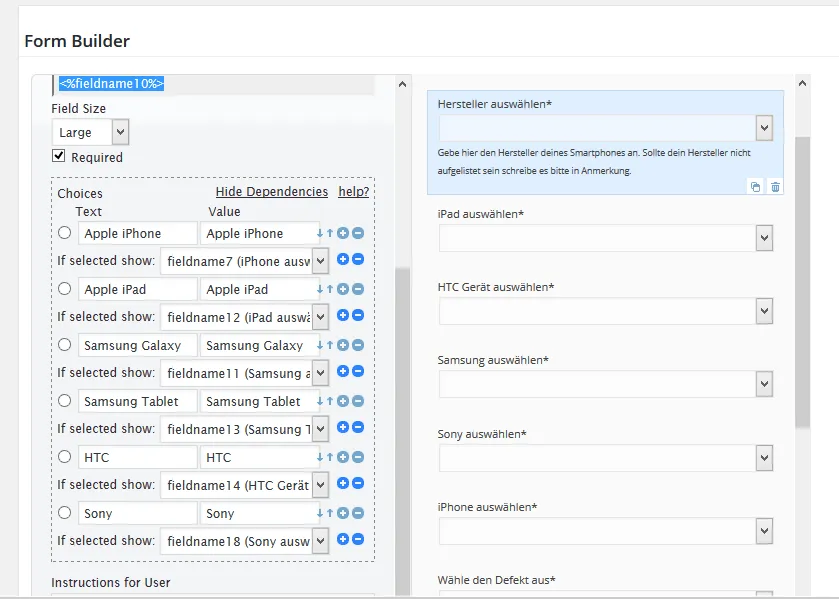Add dependency for fieldname13 row

coord(343,427)
